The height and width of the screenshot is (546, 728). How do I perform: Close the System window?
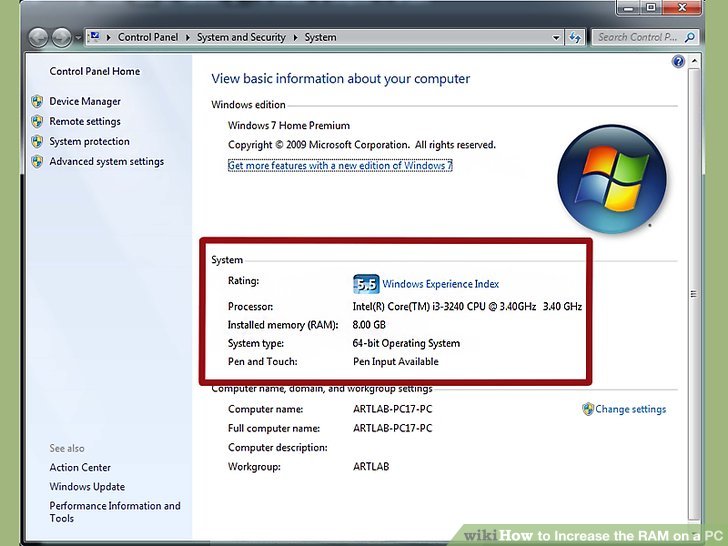point(682,8)
